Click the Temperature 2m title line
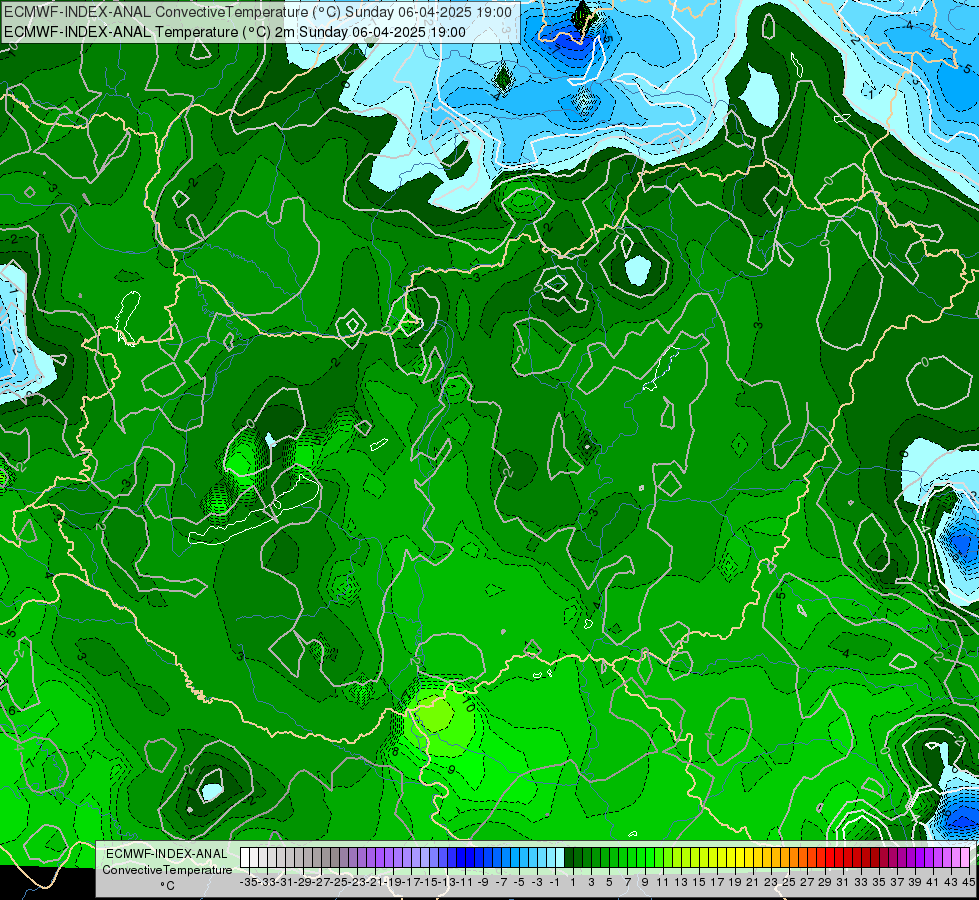Viewport: 979px width, 900px height. (x=235, y=32)
